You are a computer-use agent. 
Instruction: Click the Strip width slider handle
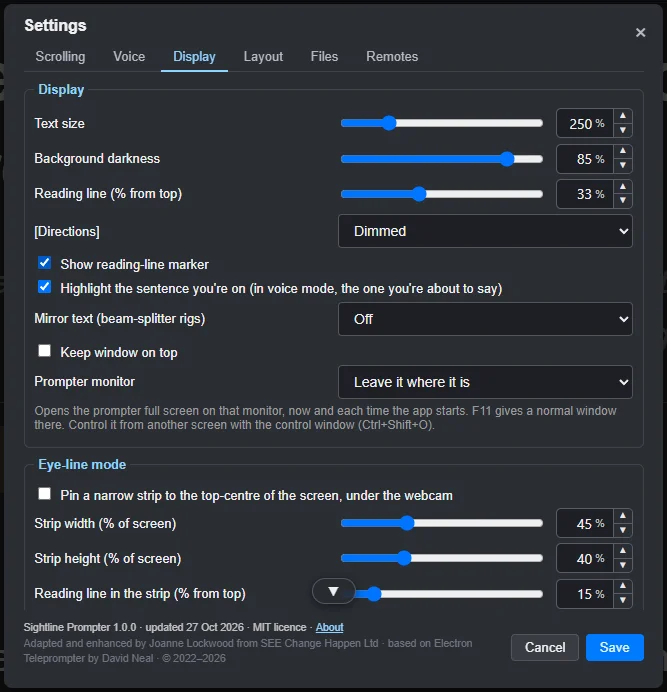click(x=407, y=523)
